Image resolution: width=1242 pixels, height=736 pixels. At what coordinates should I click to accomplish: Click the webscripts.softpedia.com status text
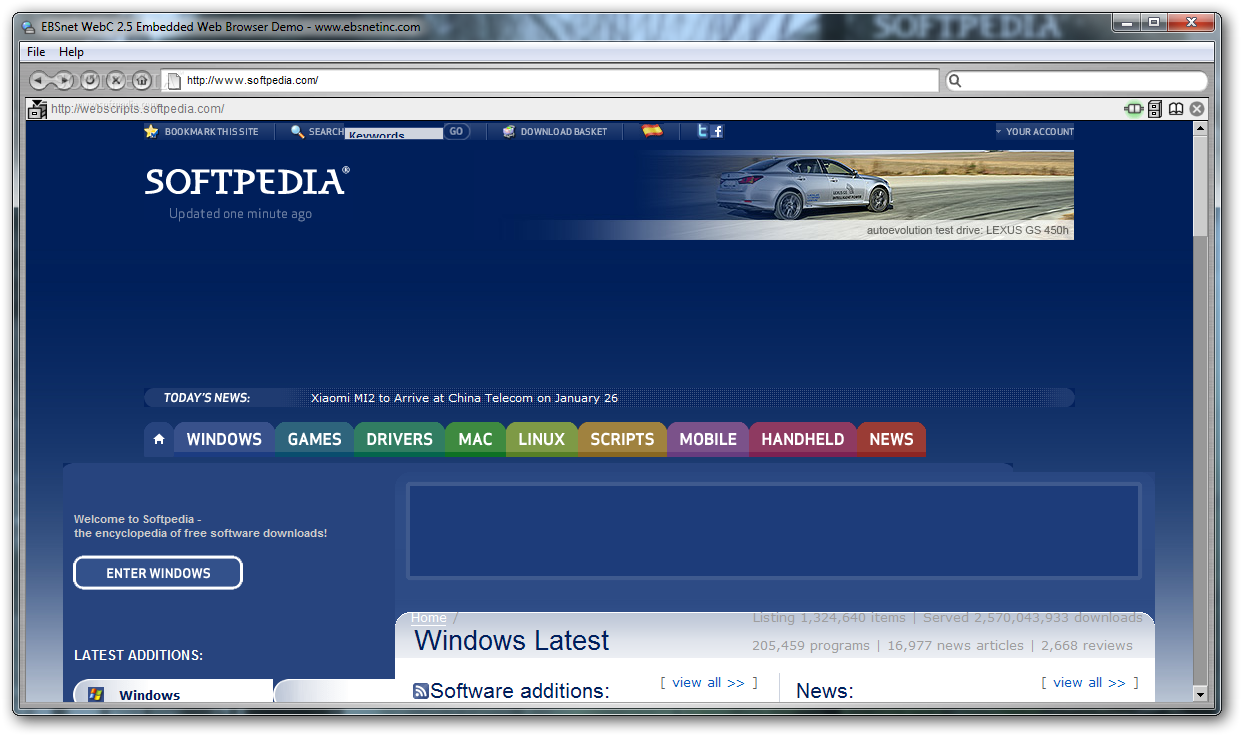point(138,109)
